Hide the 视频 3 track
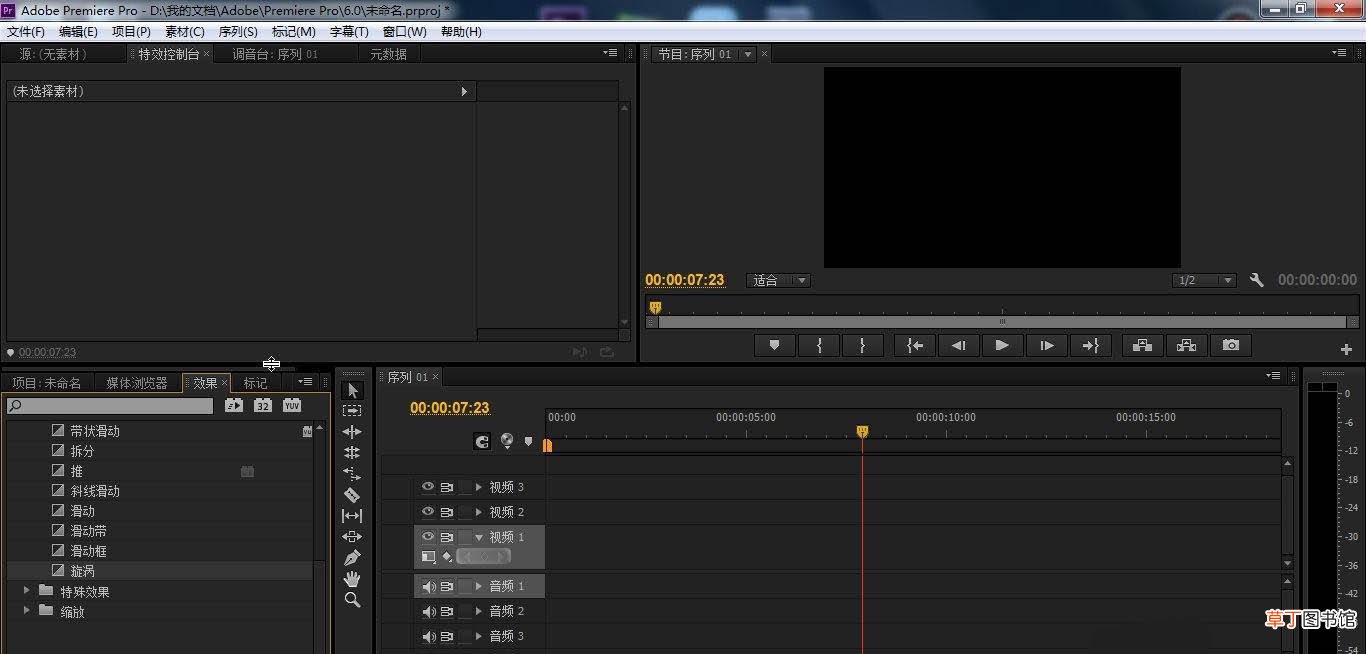This screenshot has width=1366, height=654. 428,487
